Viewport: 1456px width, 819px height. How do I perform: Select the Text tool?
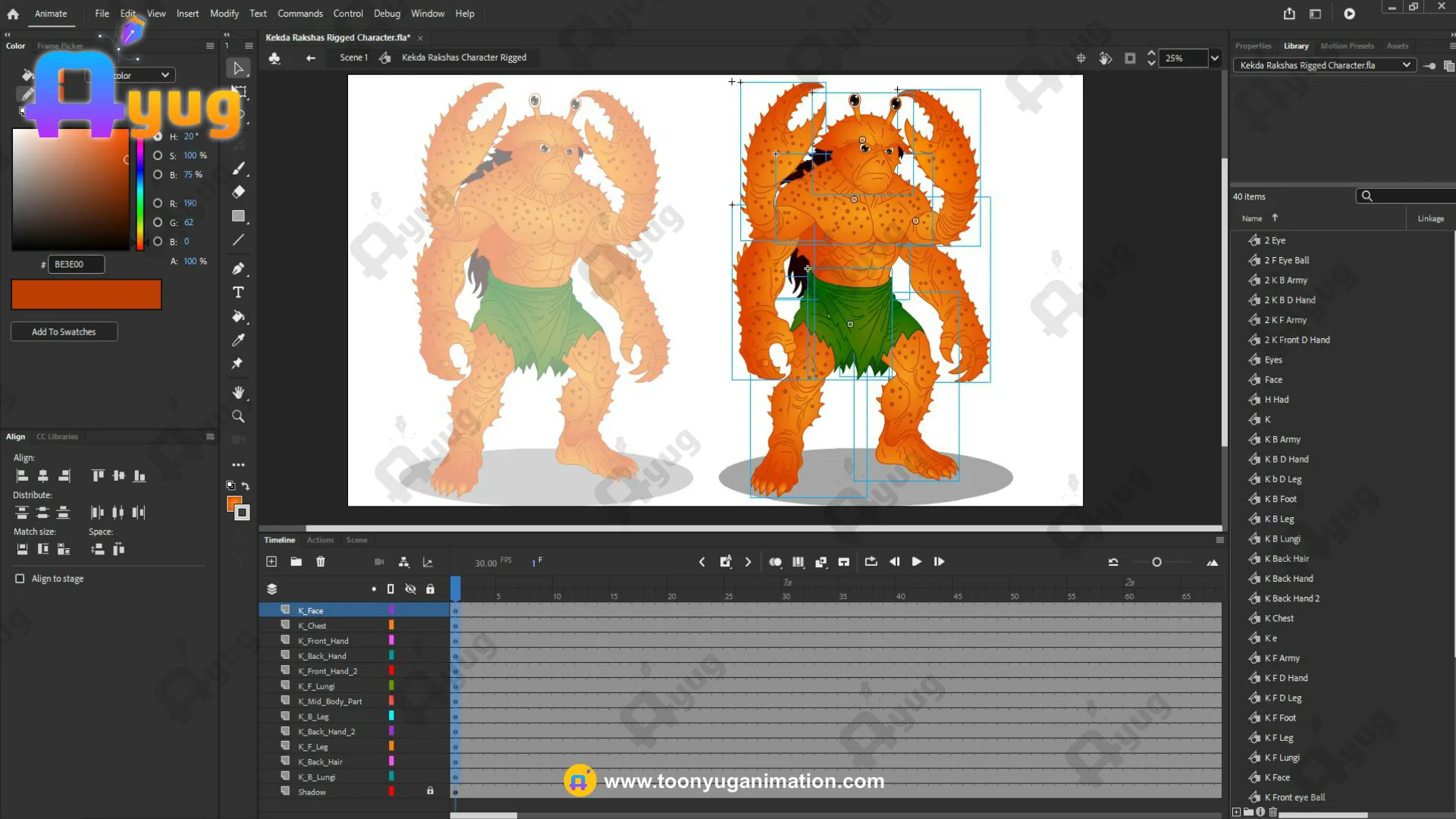pyautogui.click(x=238, y=293)
